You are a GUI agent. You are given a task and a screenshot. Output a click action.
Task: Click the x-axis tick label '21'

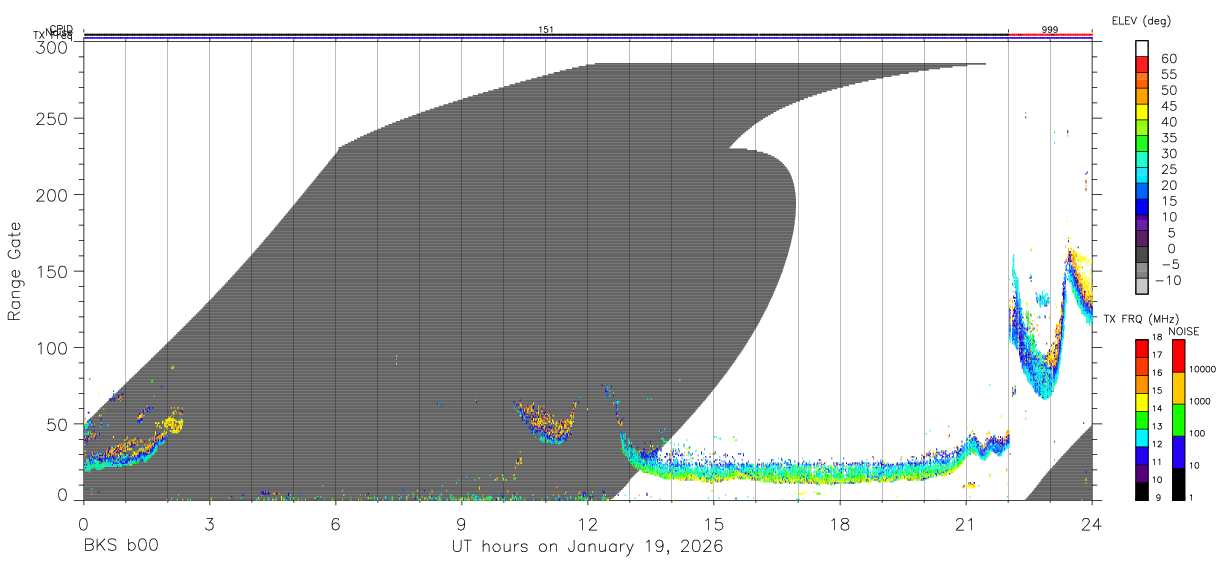pos(965,523)
